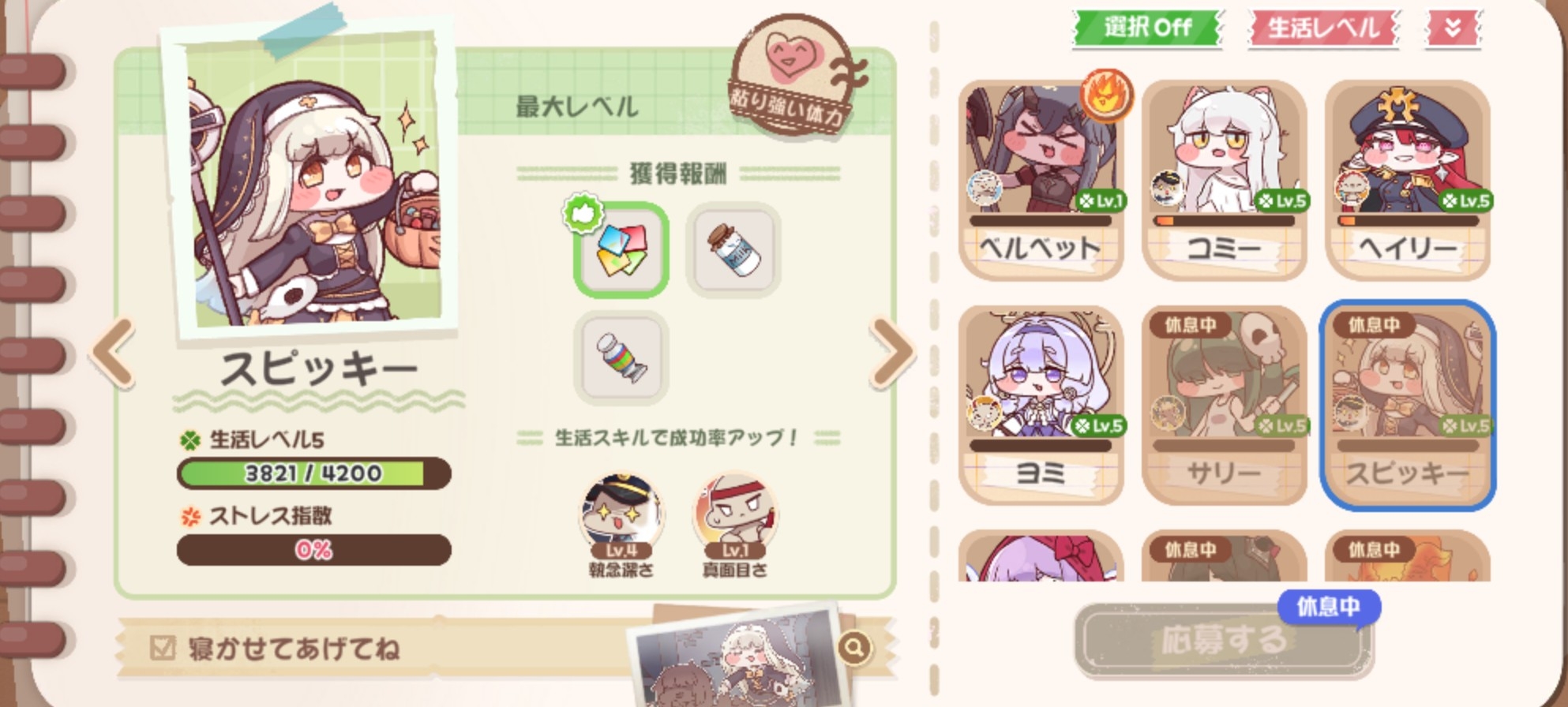
Task: Choose the ヨミ character card
Action: click(1041, 406)
